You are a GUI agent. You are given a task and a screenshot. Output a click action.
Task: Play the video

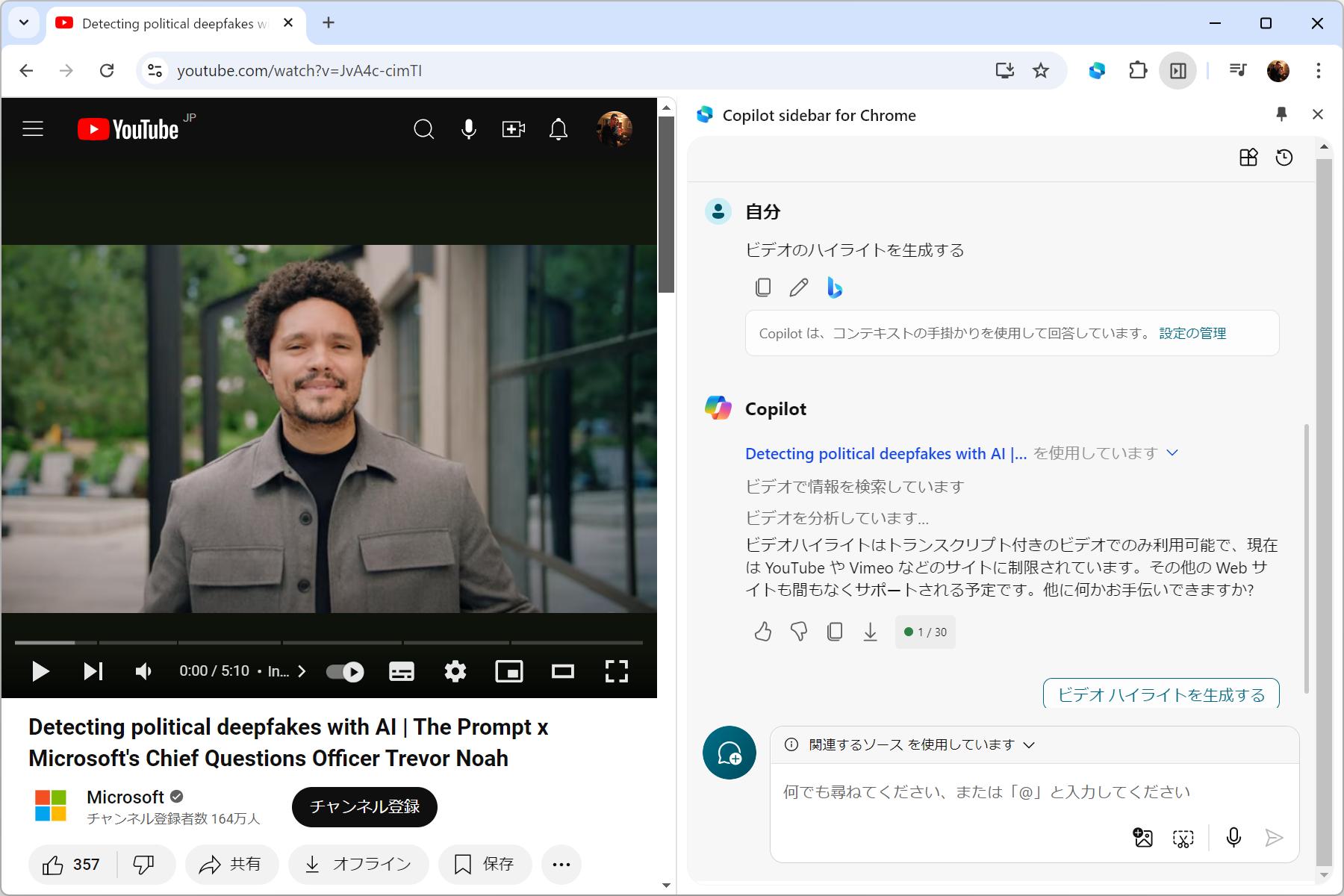tap(40, 671)
